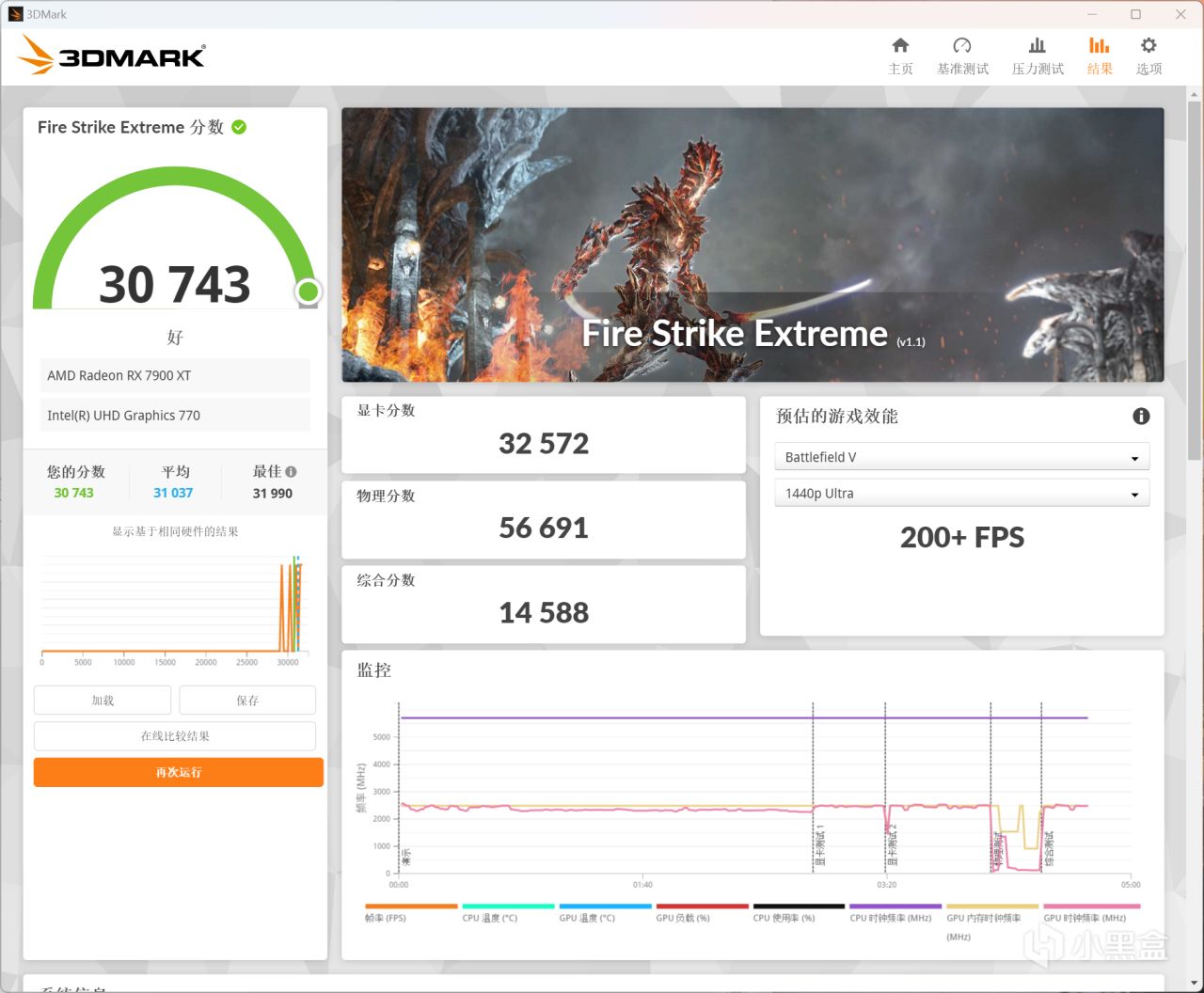Click the orange 再次运行 run again button
The image size is (1204, 993).
click(179, 772)
